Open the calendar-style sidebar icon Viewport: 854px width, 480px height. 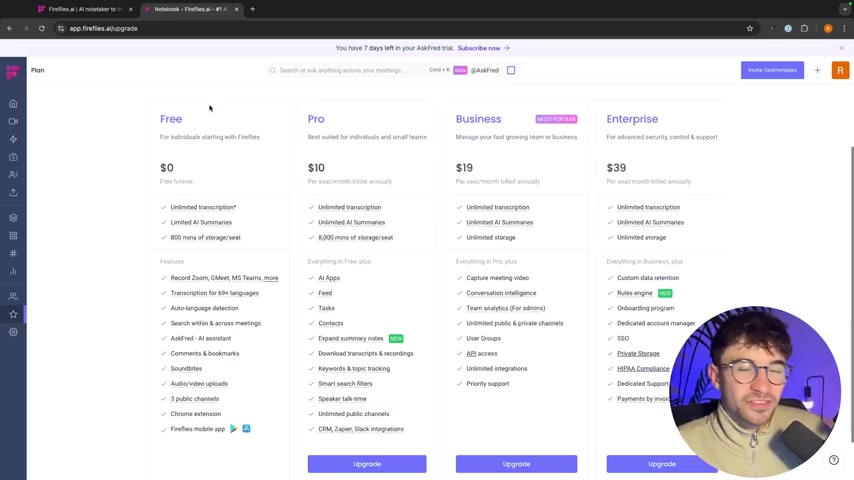pos(13,157)
